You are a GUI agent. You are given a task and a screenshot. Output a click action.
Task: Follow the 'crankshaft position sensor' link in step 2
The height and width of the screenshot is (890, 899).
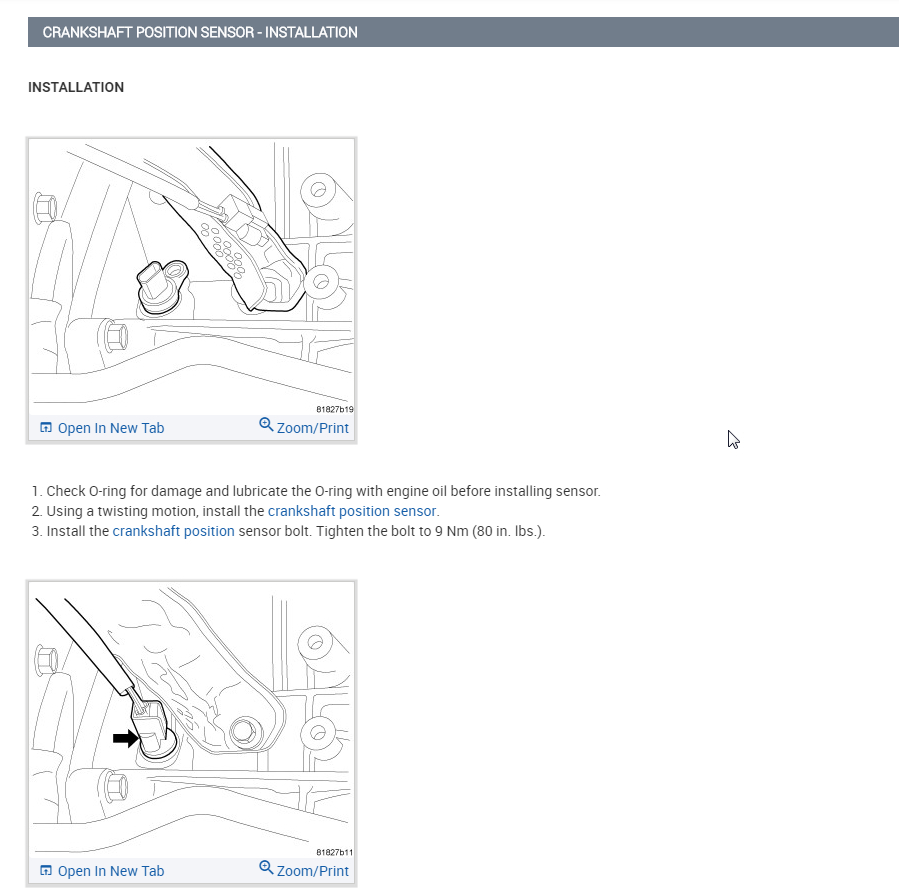coord(352,511)
